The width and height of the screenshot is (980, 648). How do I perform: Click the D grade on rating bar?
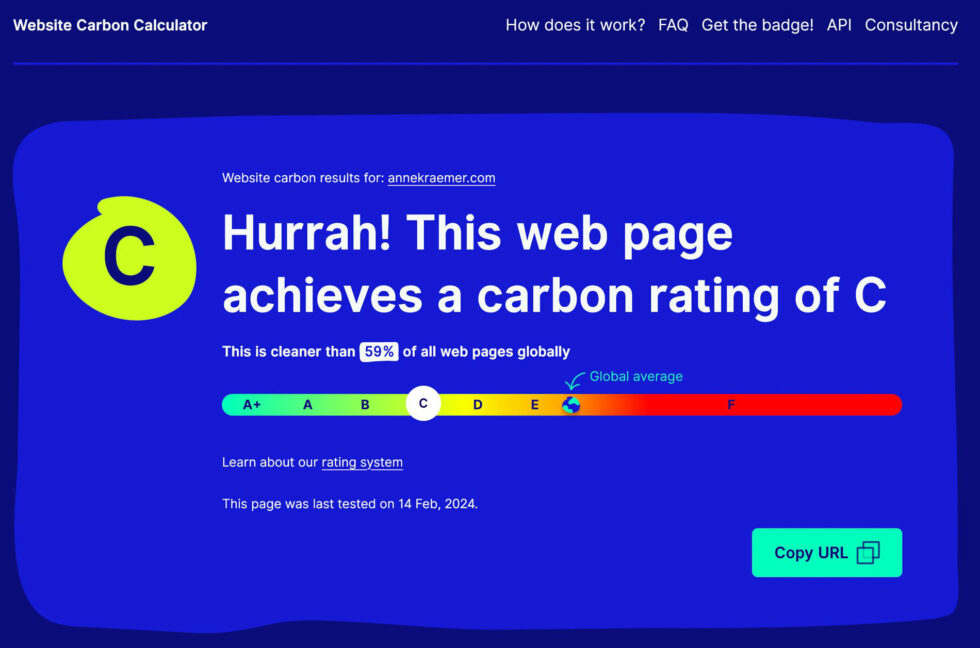point(478,405)
